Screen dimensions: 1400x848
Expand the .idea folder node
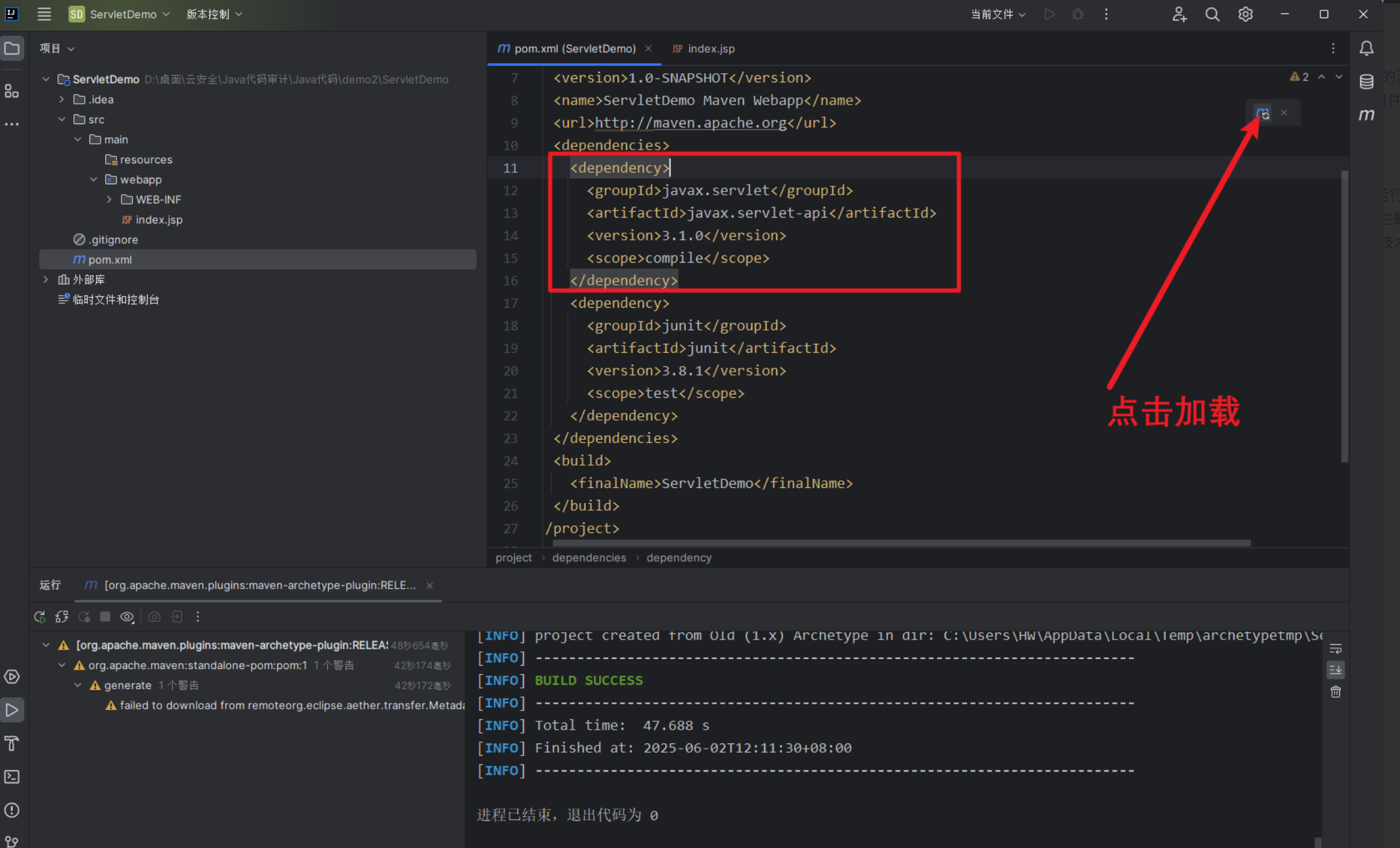coord(61,99)
